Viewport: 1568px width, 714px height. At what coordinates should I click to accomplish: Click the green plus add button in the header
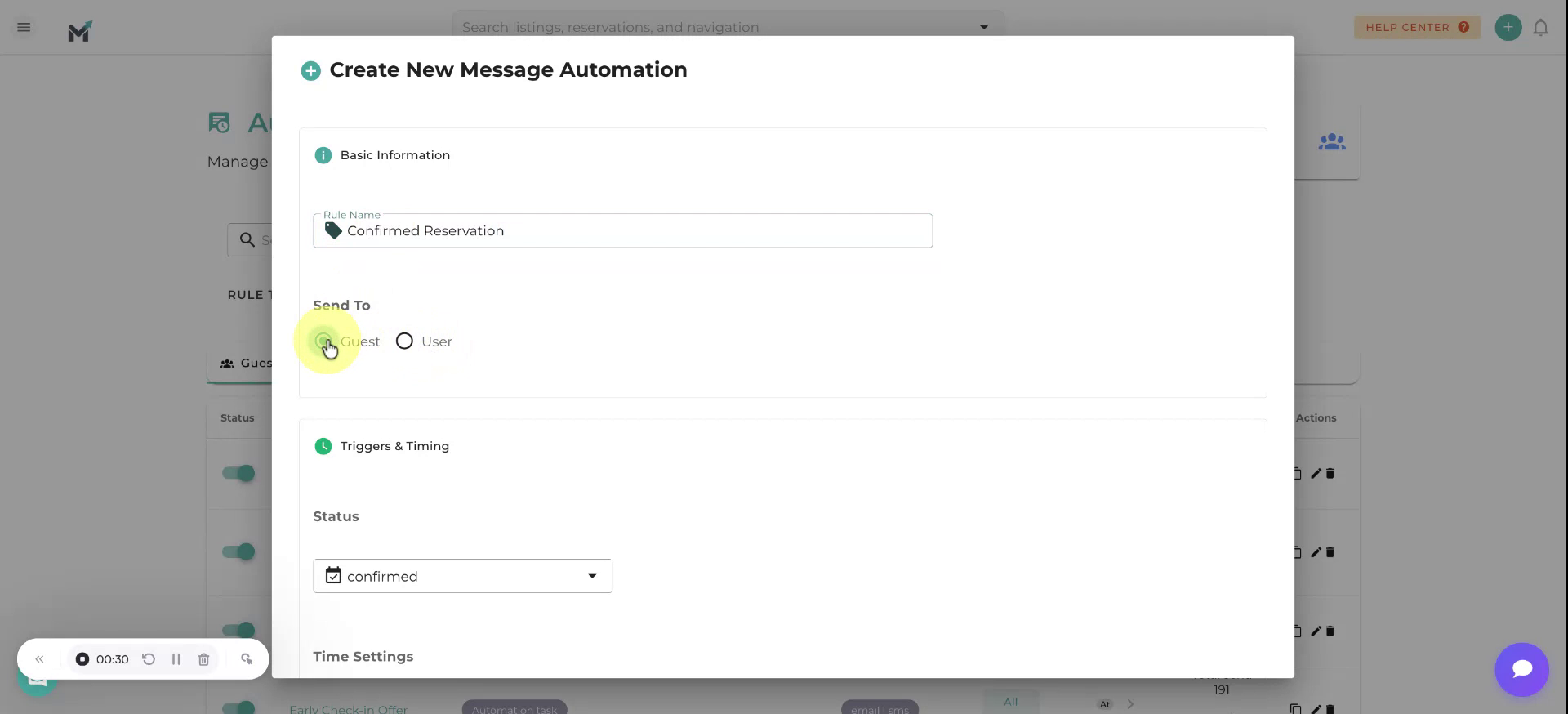click(x=1508, y=27)
